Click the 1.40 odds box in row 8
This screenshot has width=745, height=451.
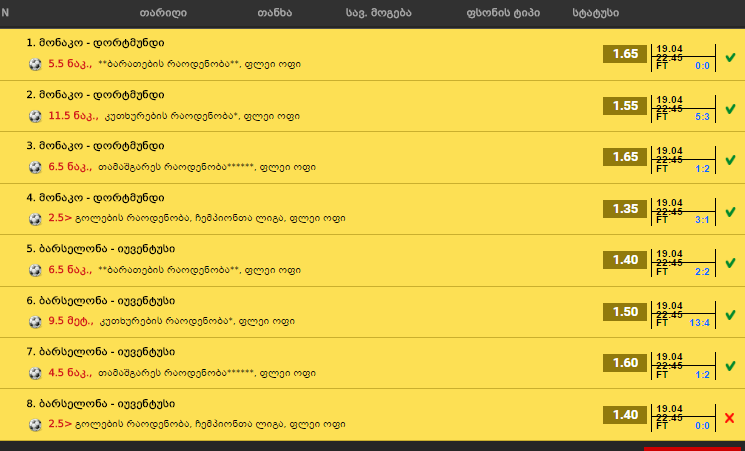pyautogui.click(x=625, y=415)
